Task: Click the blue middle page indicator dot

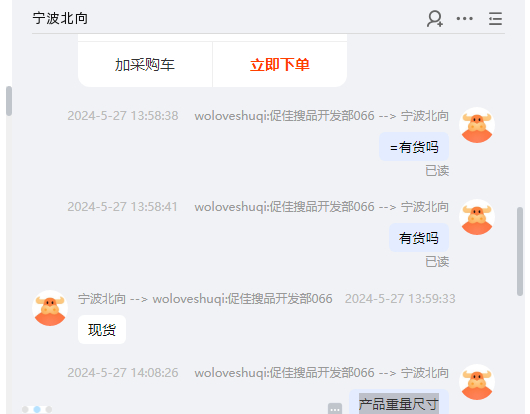Action: click(37, 409)
